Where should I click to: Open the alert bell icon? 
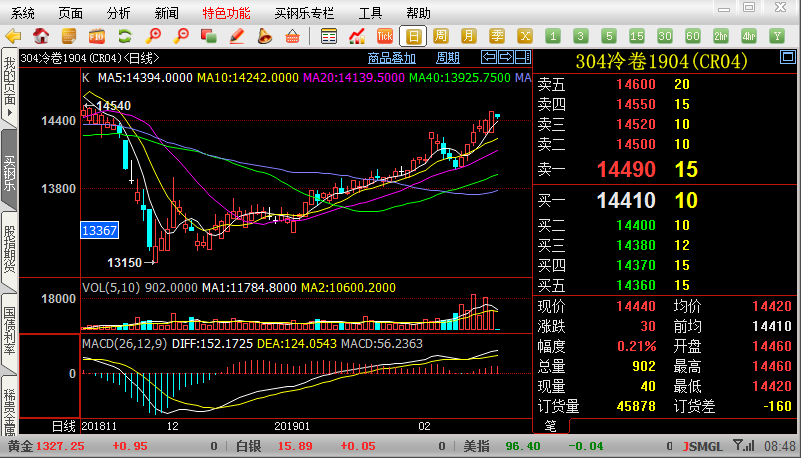[x=264, y=36]
